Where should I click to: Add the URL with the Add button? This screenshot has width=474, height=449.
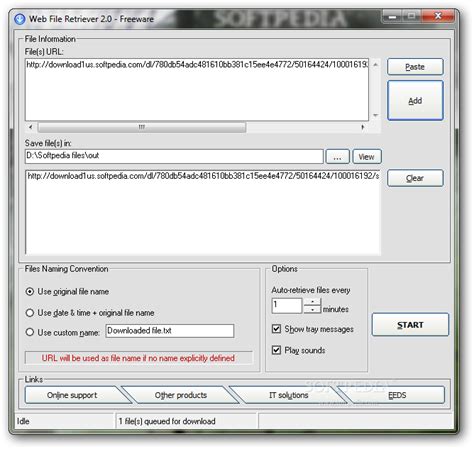point(415,100)
